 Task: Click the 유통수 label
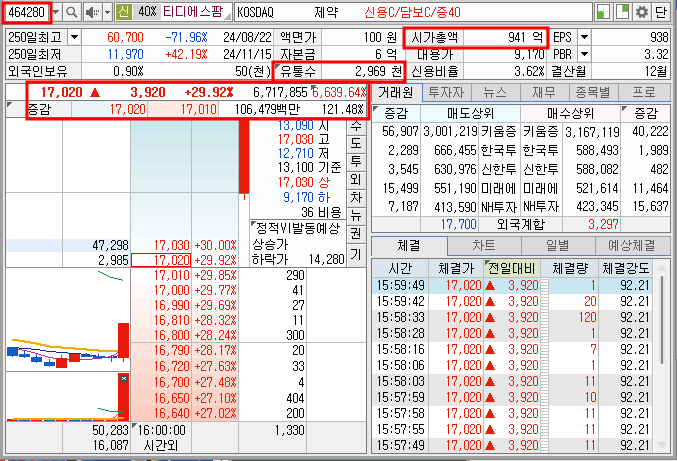tap(297, 71)
